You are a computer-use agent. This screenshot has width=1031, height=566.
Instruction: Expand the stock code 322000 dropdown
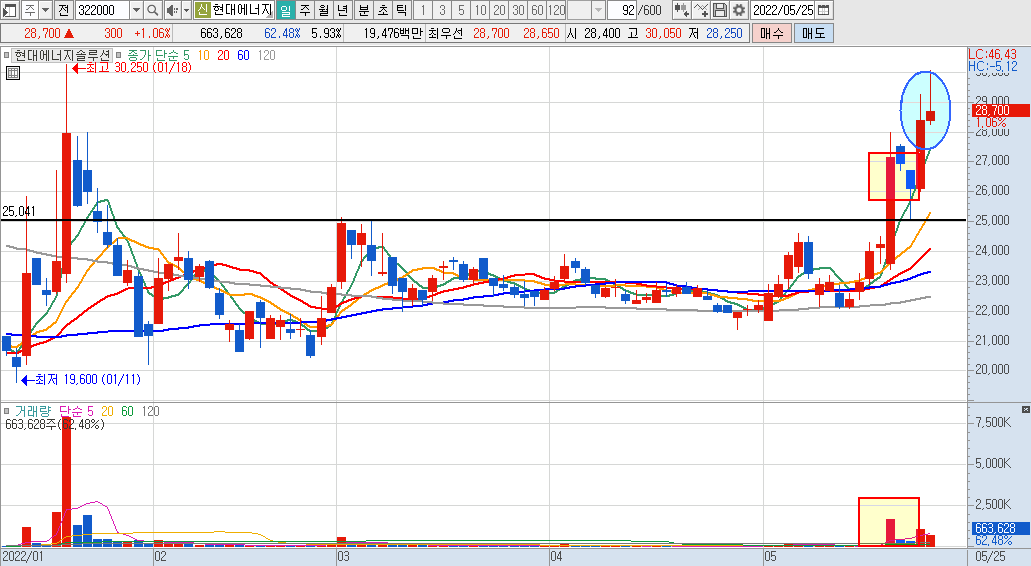[136, 10]
